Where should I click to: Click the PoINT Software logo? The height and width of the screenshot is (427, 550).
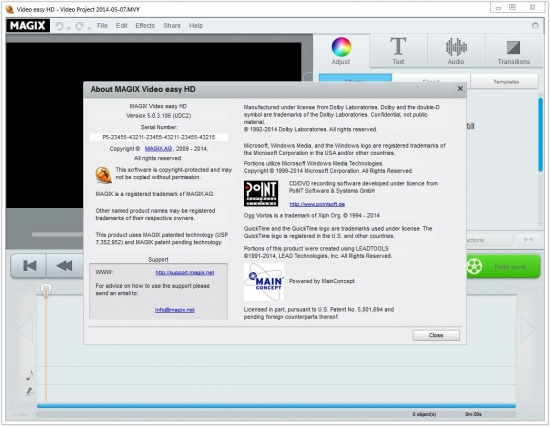pyautogui.click(x=261, y=193)
